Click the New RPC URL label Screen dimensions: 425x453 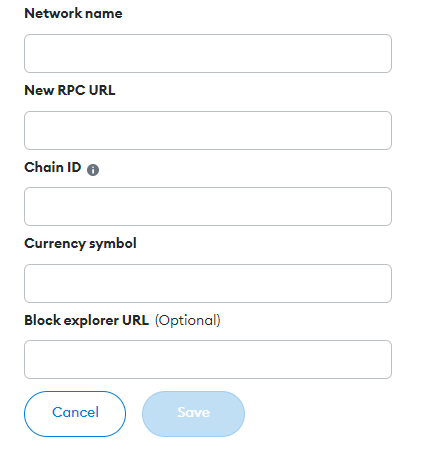70,90
